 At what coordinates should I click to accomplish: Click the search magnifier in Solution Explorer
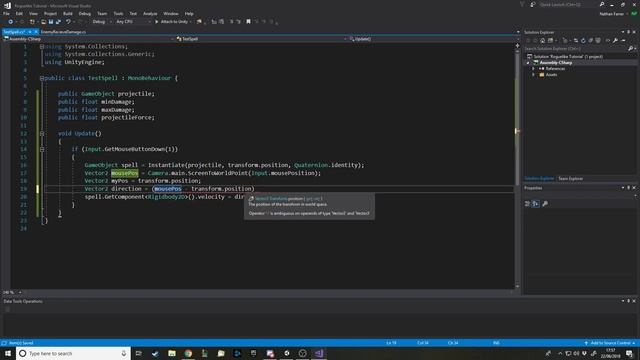click(x=630, y=49)
